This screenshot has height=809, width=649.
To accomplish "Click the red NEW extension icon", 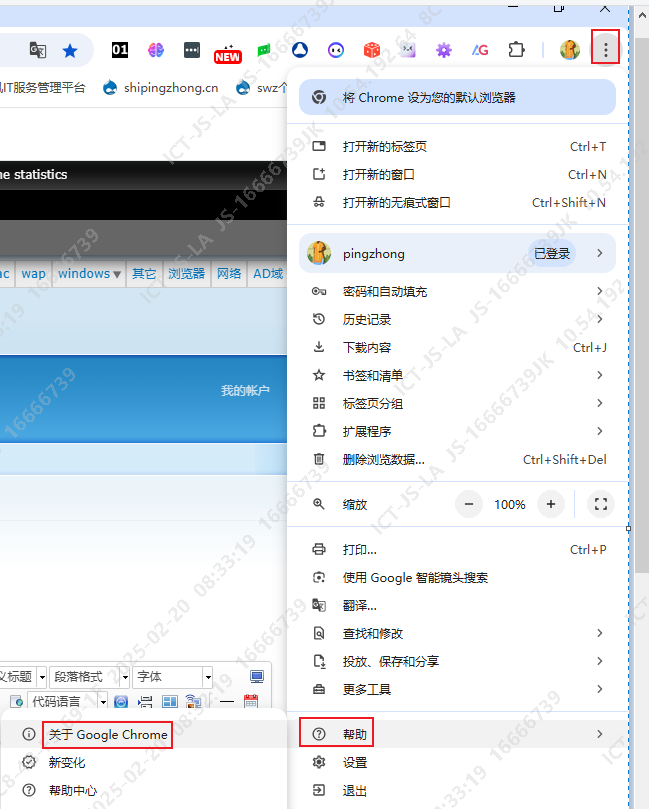I will [228, 54].
